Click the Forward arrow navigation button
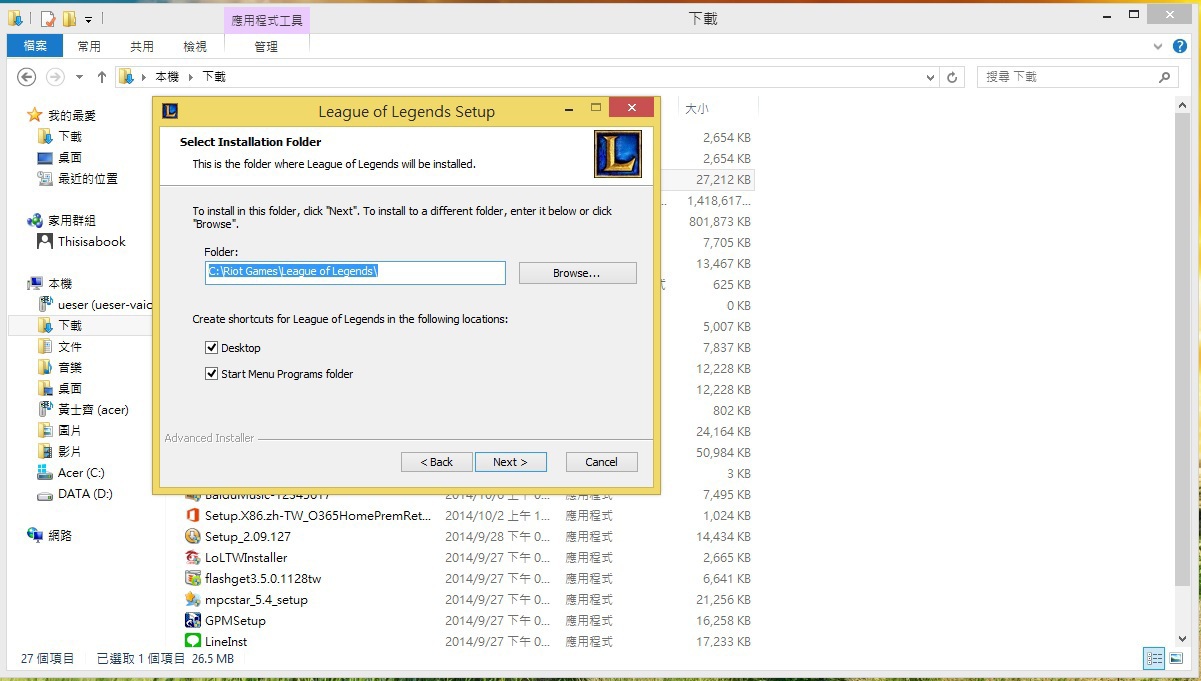The width and height of the screenshot is (1201, 681). pos(56,77)
